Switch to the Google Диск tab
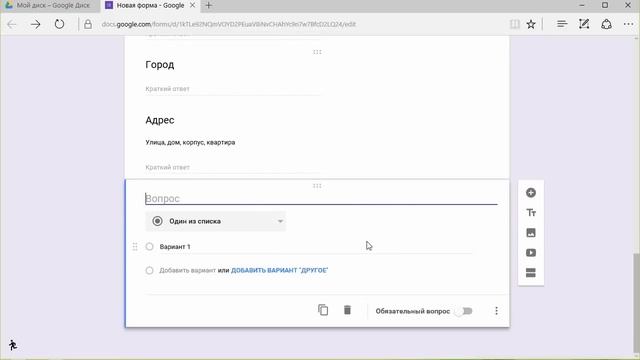 (x=50, y=6)
